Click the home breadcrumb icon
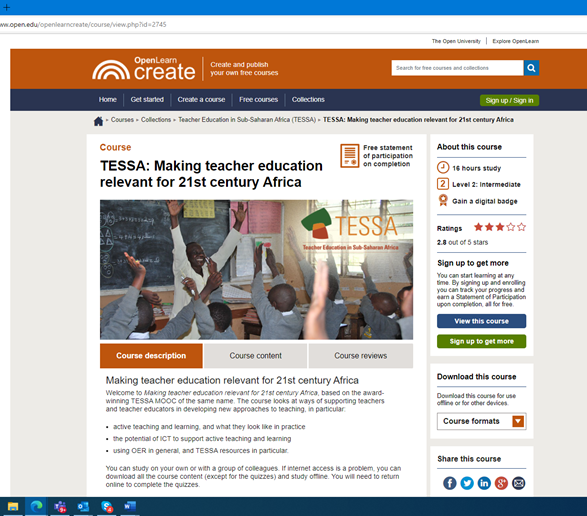 pos(98,121)
